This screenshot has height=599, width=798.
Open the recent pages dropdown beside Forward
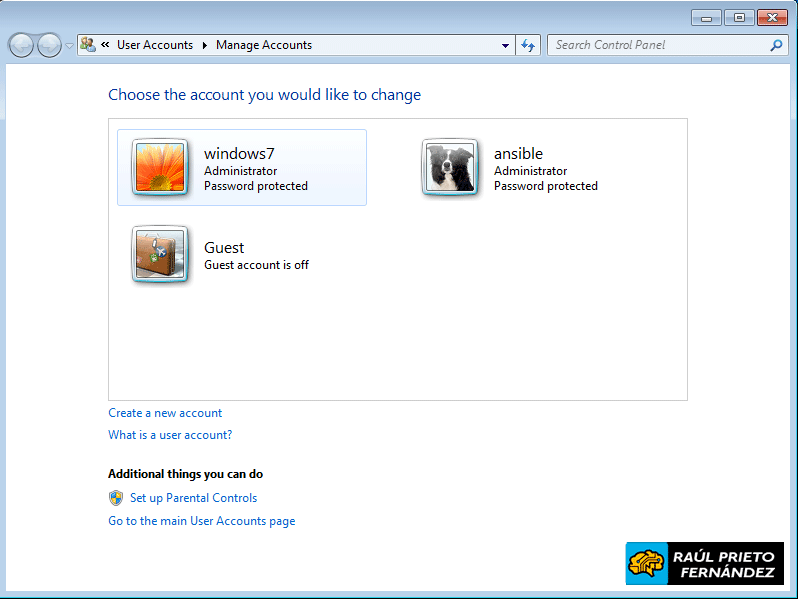tap(69, 46)
